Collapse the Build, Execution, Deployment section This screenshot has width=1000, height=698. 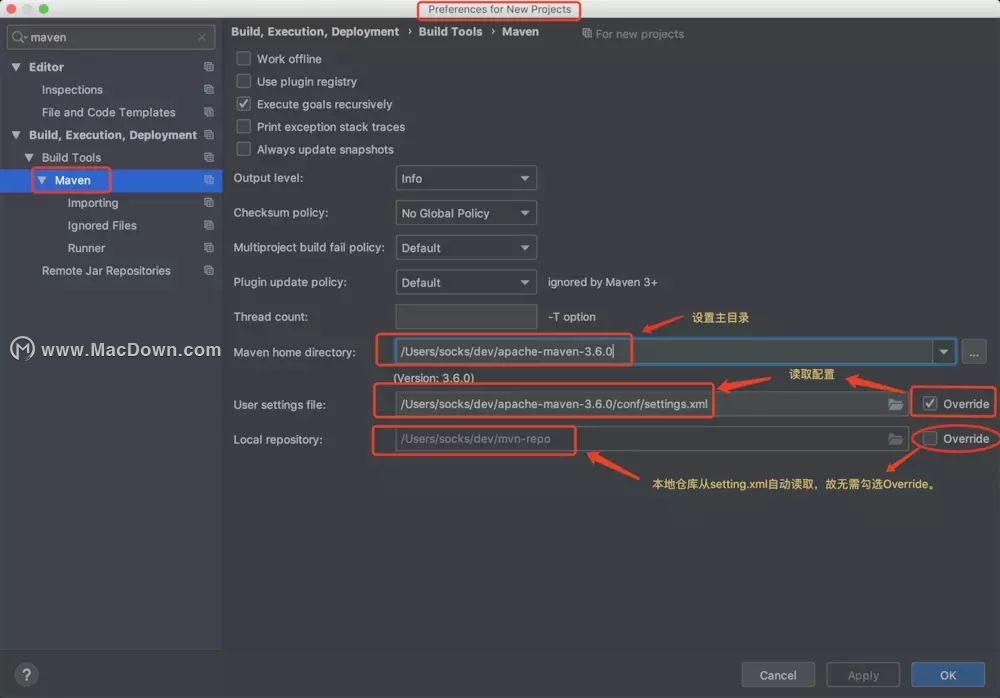pos(16,135)
